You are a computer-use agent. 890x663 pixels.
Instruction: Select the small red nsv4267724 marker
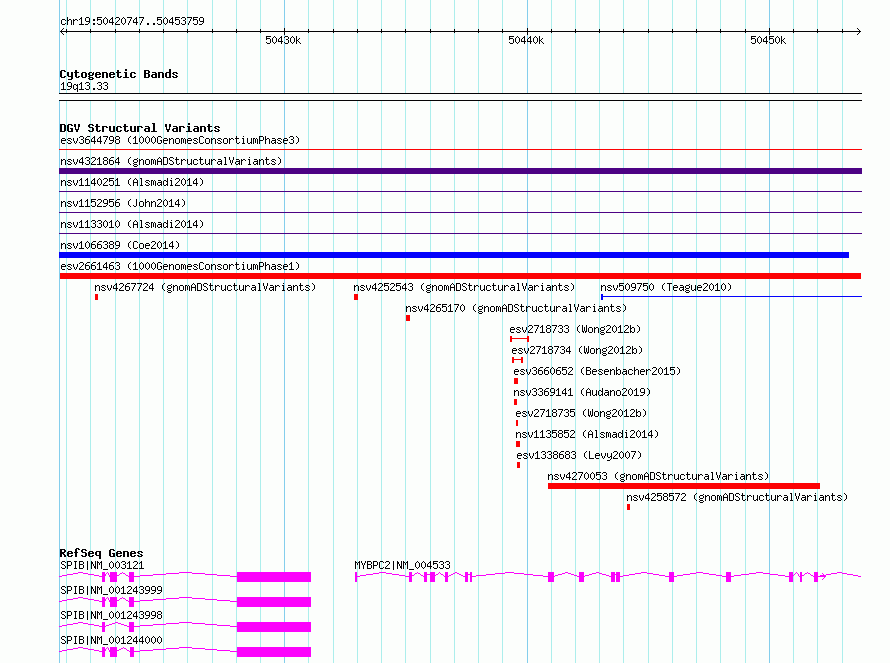96,297
